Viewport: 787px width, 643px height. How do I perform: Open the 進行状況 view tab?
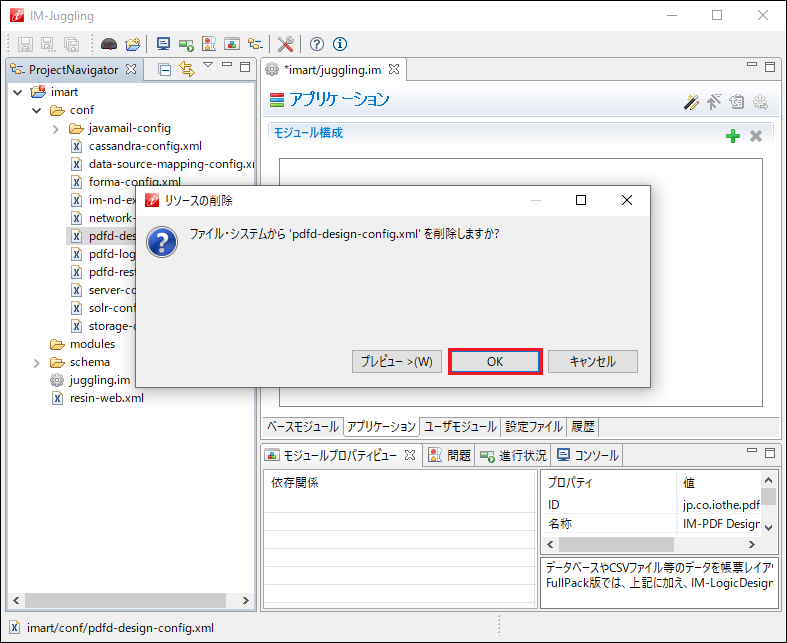pos(513,455)
